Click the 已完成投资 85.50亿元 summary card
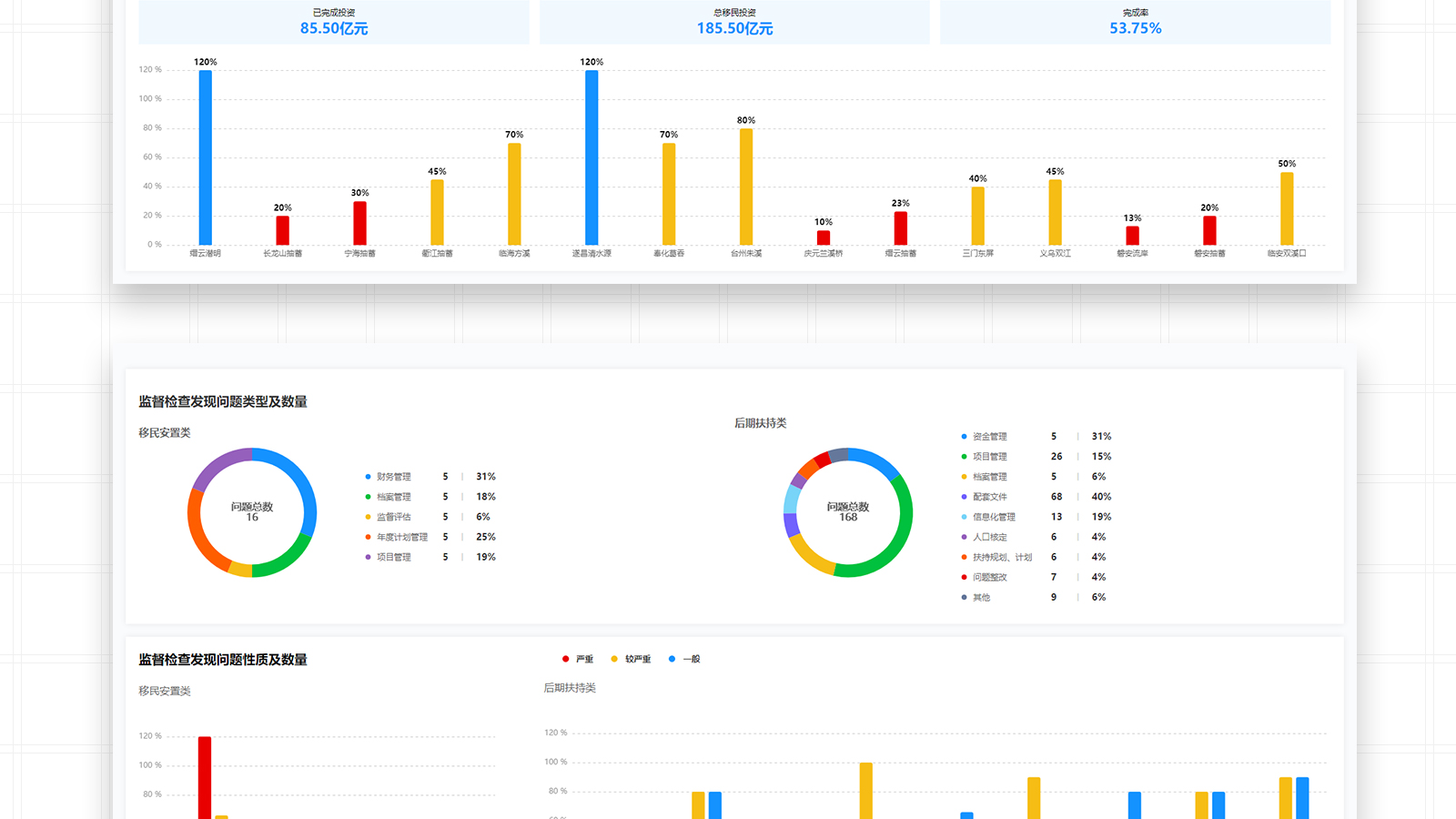1456x819 pixels. tap(334, 22)
